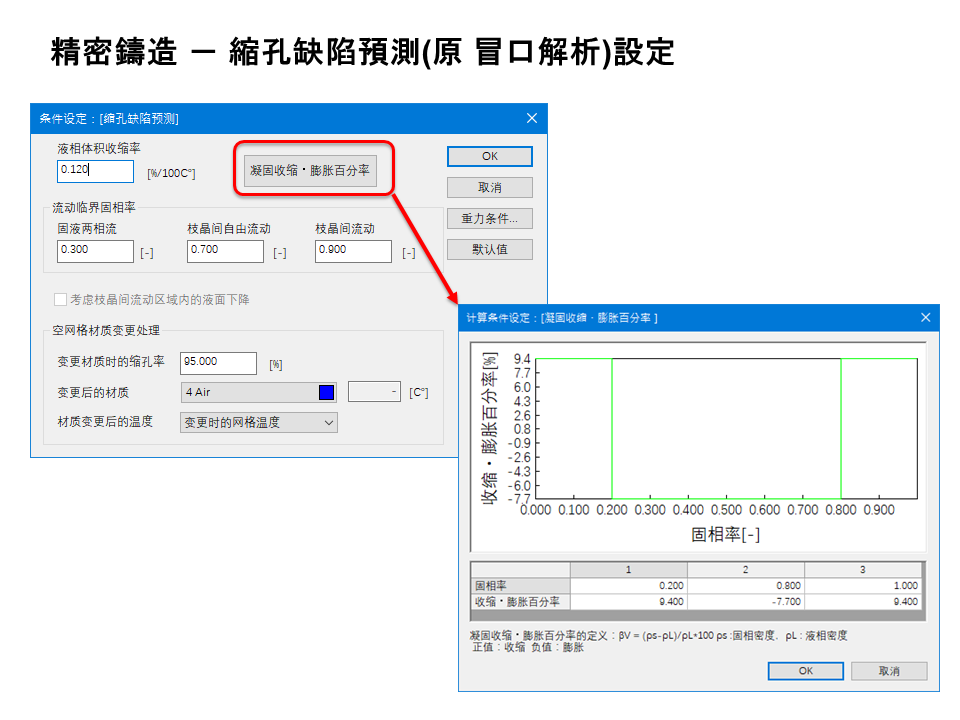Edit the 枝晶间流动 value 0.900

coord(354,251)
